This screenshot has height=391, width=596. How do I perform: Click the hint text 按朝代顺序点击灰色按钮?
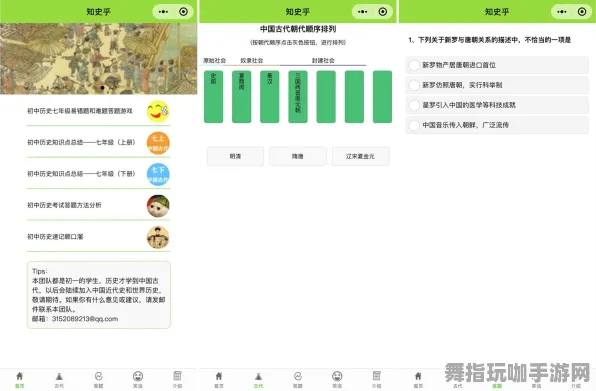[298, 43]
